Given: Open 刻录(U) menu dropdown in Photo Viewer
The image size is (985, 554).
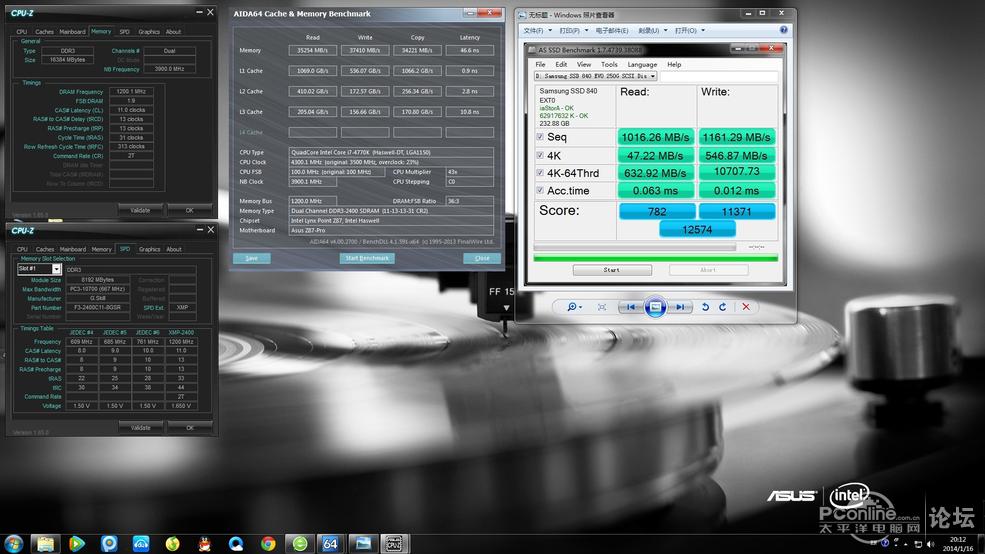Looking at the screenshot, I should point(652,30).
